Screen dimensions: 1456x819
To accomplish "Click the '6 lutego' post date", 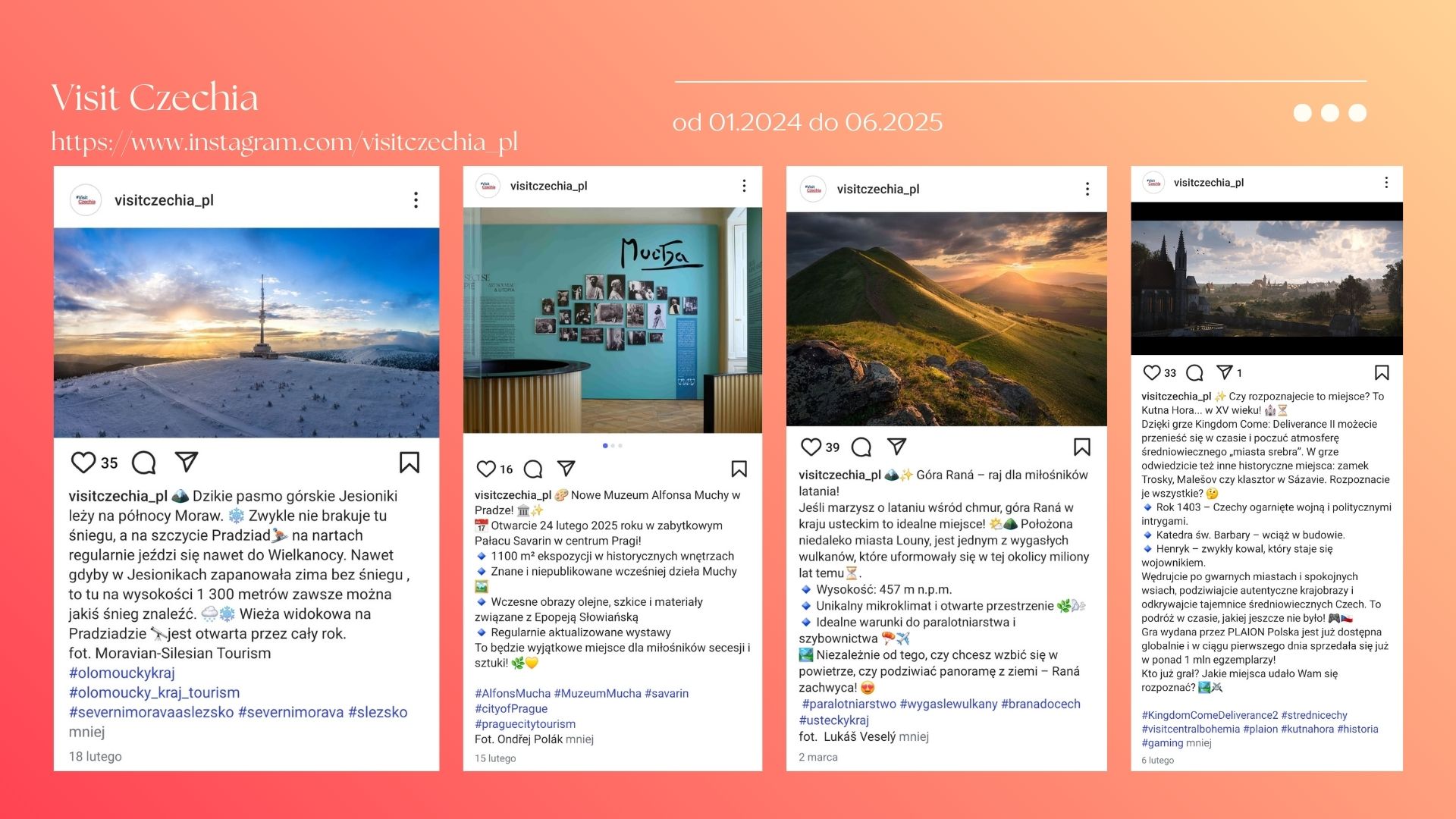I will tap(1158, 761).
